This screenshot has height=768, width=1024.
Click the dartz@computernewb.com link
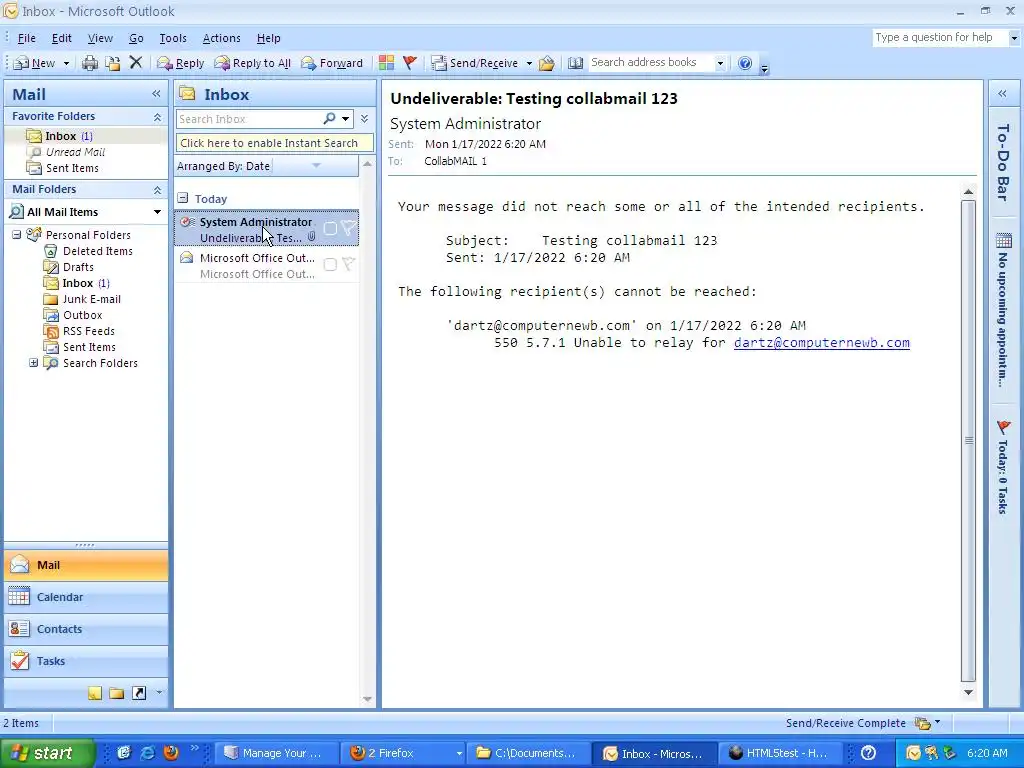coord(822,343)
